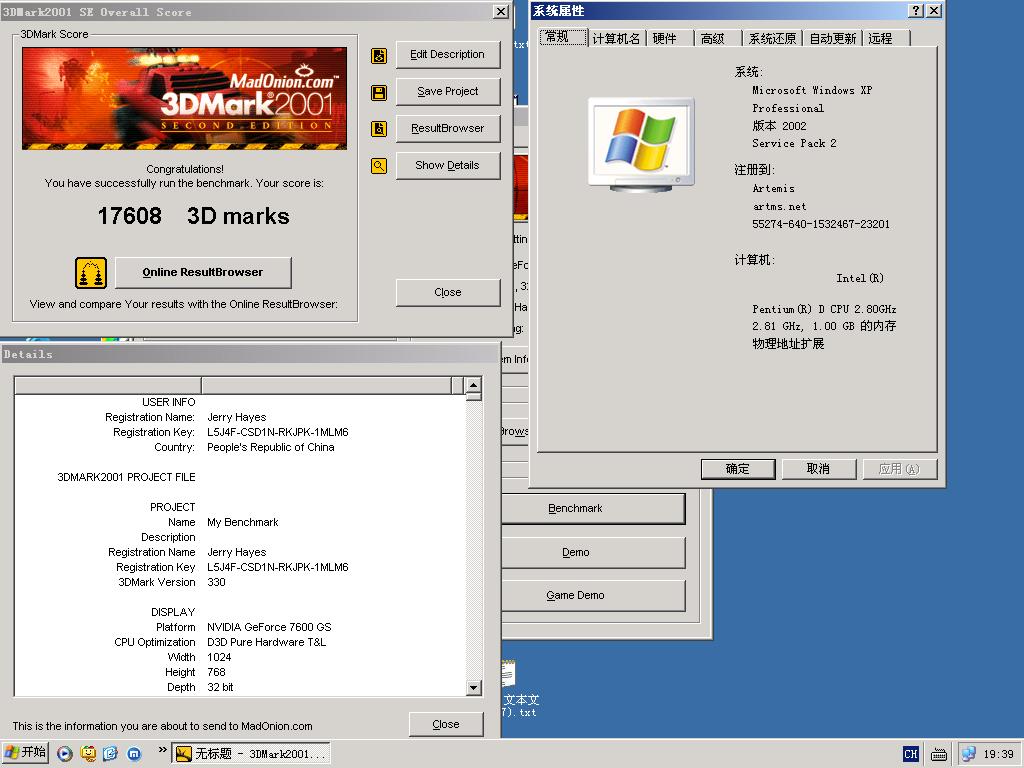Open the second quick launch icon with face
The height and width of the screenshot is (768, 1024).
tap(88, 754)
